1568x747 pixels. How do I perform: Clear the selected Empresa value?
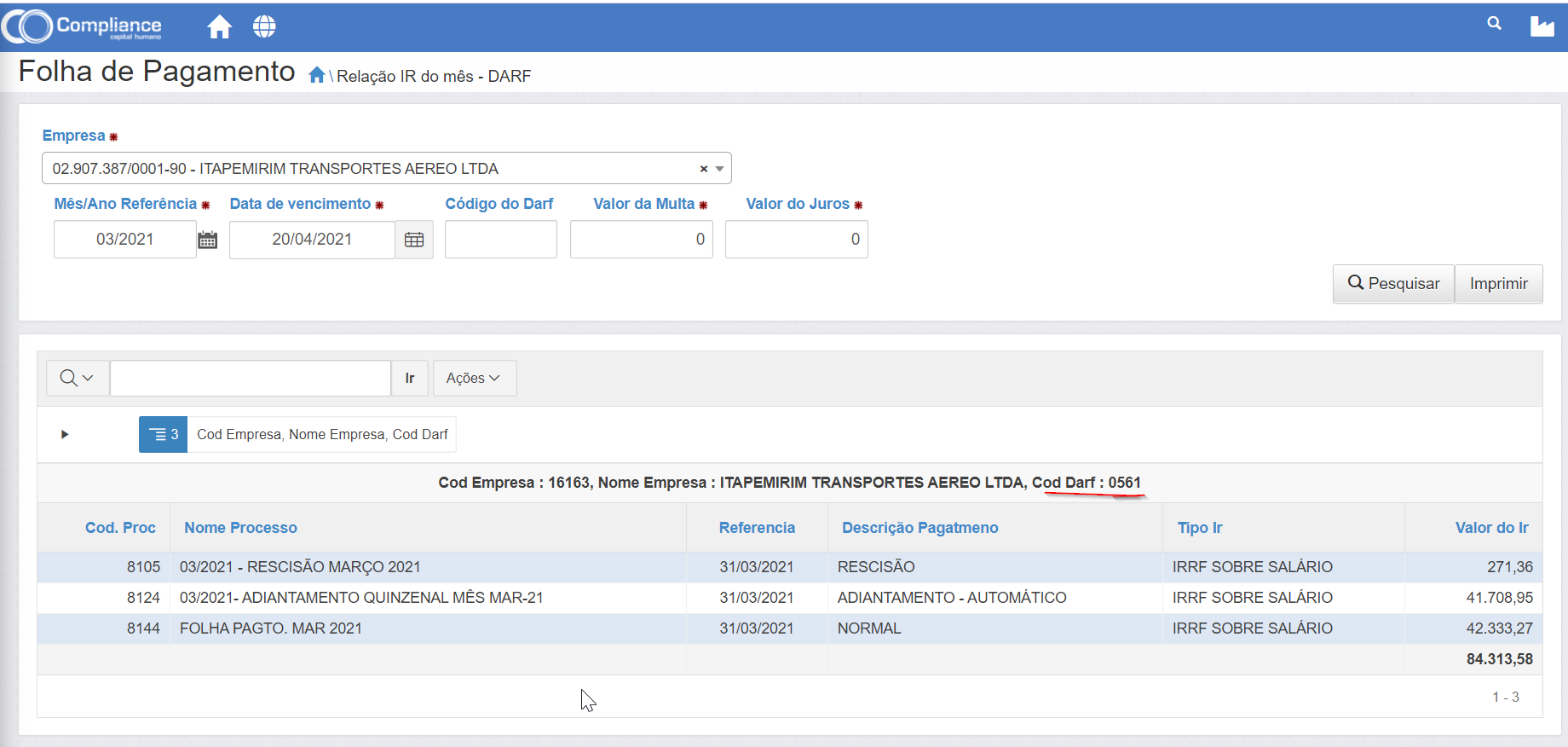pos(704,169)
